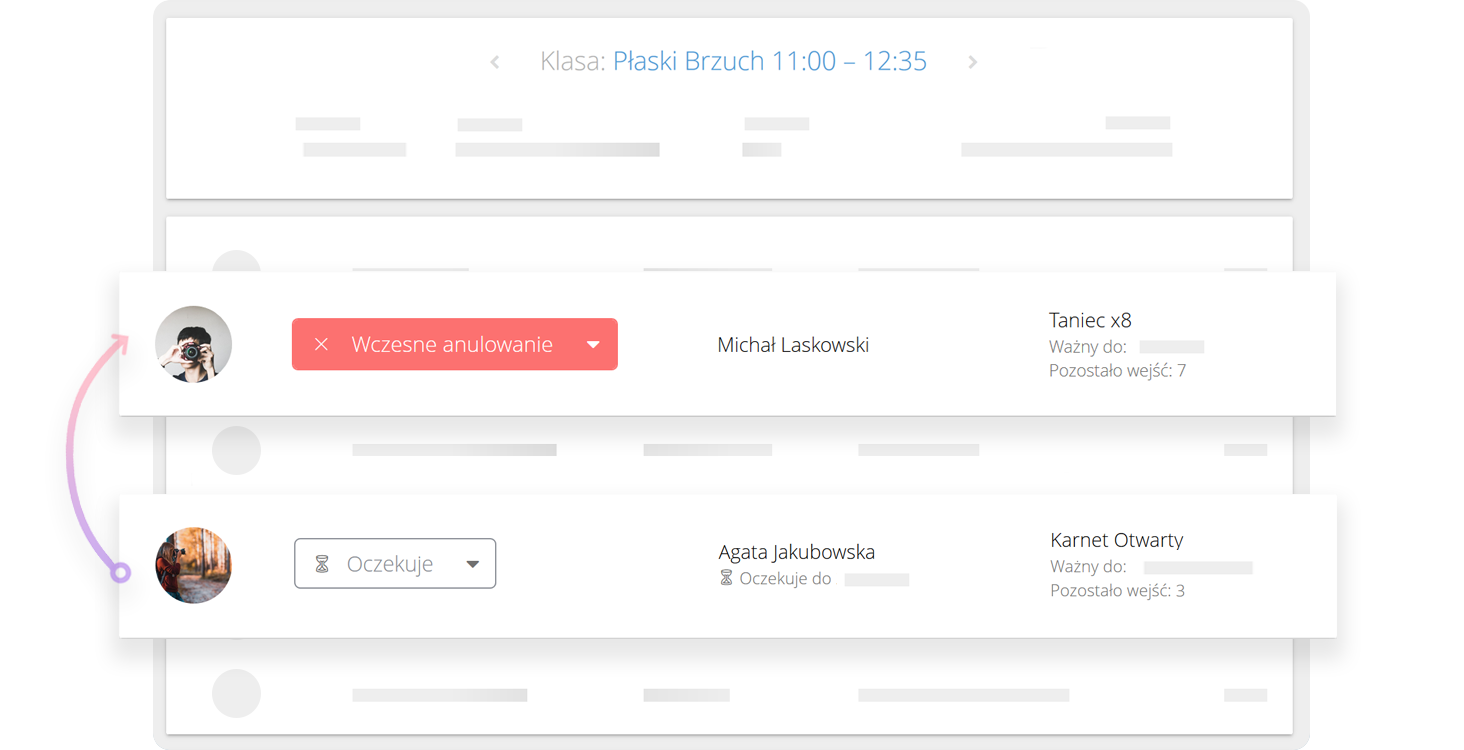Open the Płaski Brzuch 11:00 – 12:35 class link

click(x=769, y=61)
